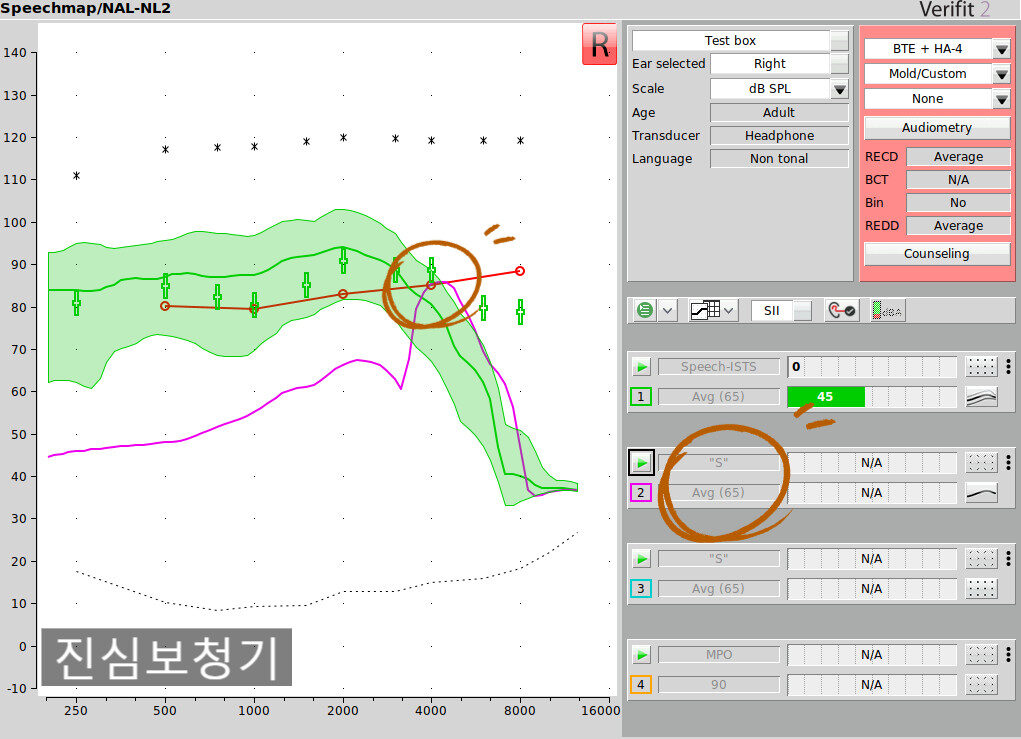Open the Mold/Custom dropdown
Image resolution: width=1021 pixels, height=739 pixels.
click(x=1001, y=74)
